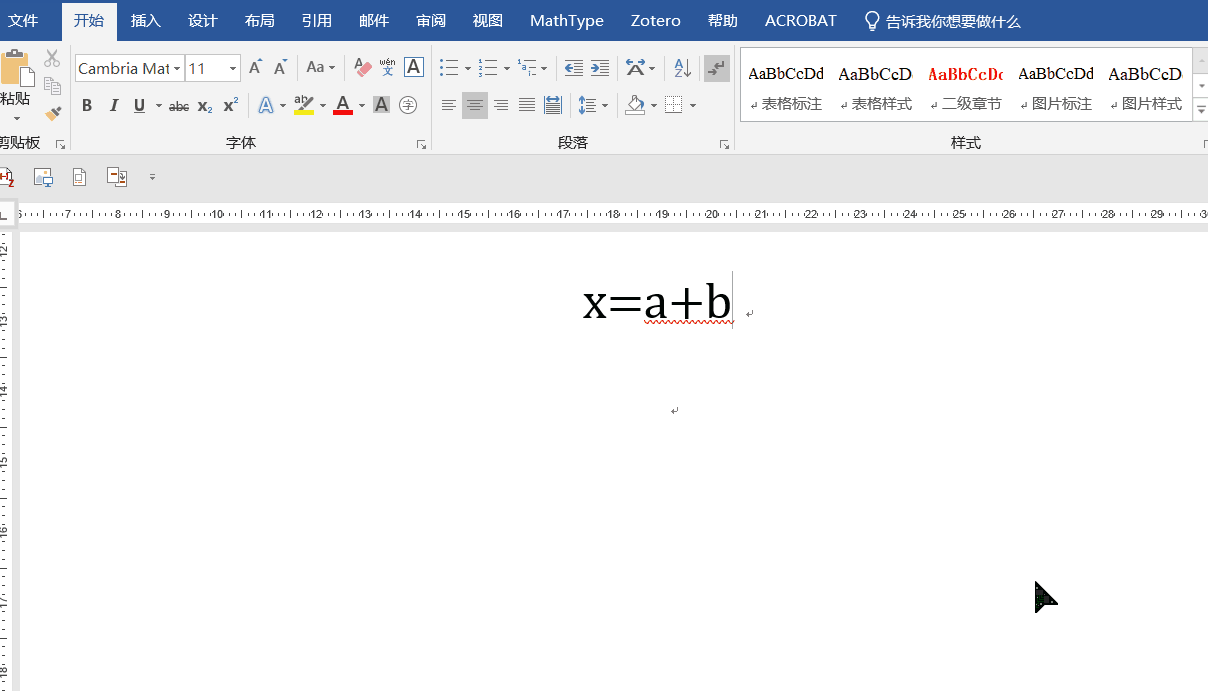Apply the 二级章节 style
Screen dimensions: 1208x691
(965, 86)
